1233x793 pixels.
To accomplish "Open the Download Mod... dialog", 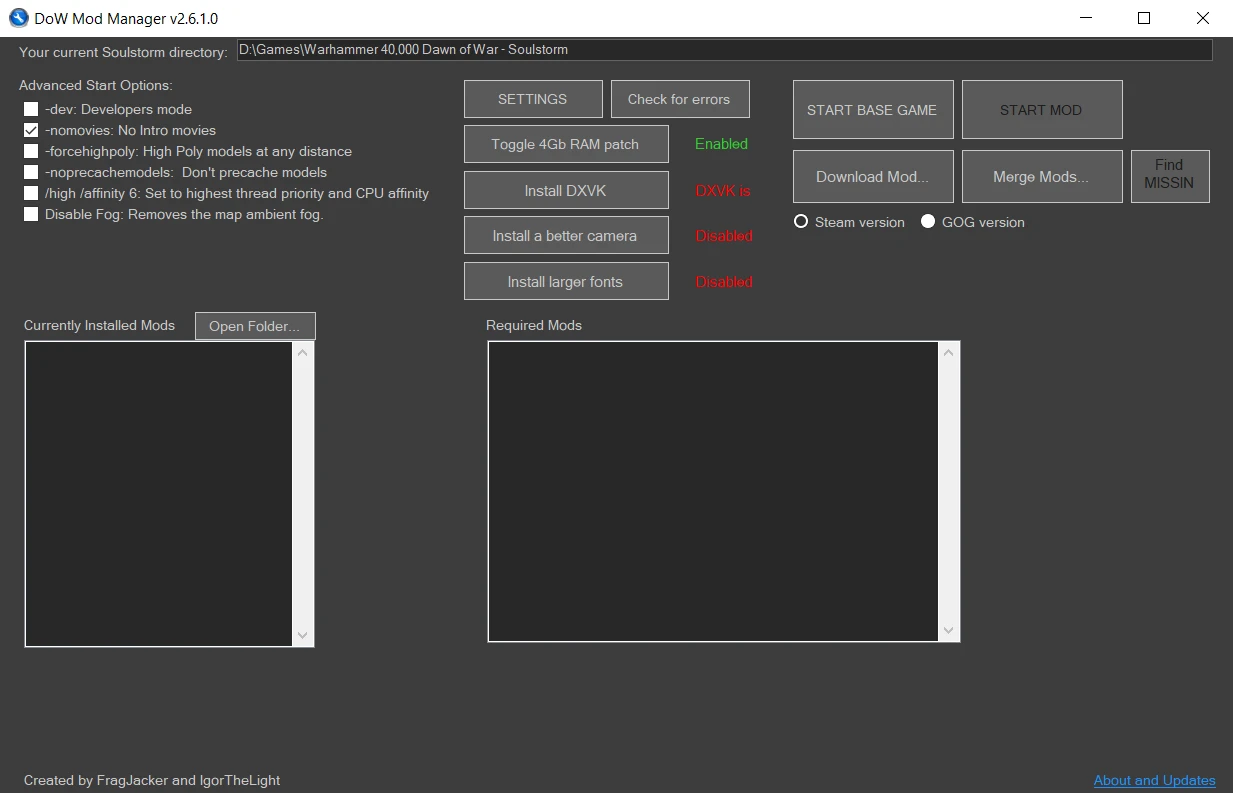I will [x=873, y=177].
